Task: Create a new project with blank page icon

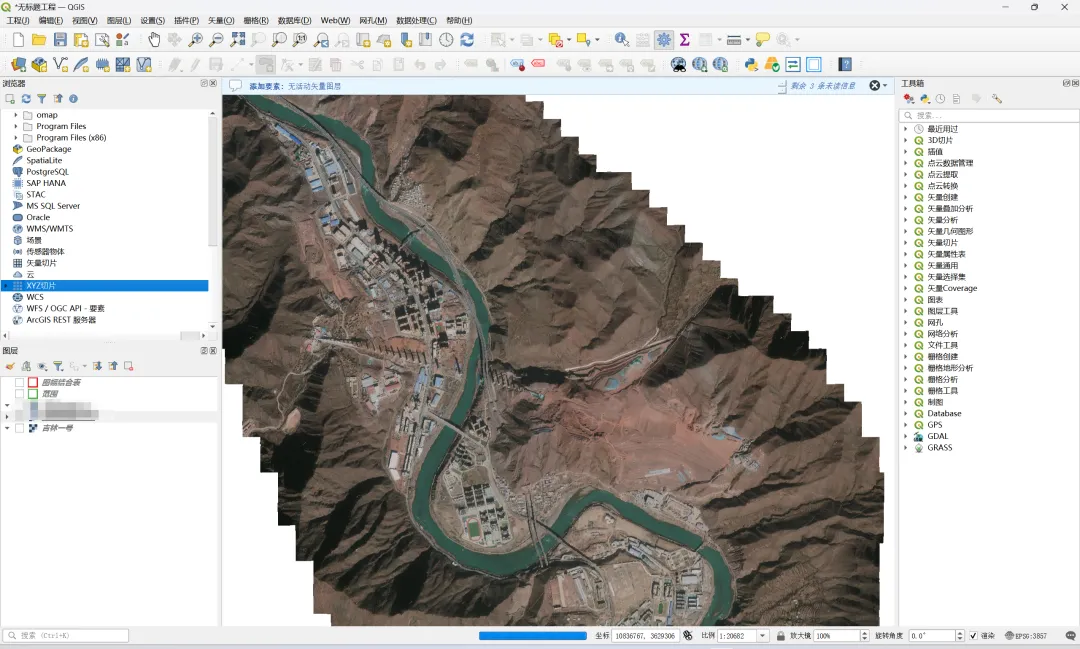Action: (19, 40)
